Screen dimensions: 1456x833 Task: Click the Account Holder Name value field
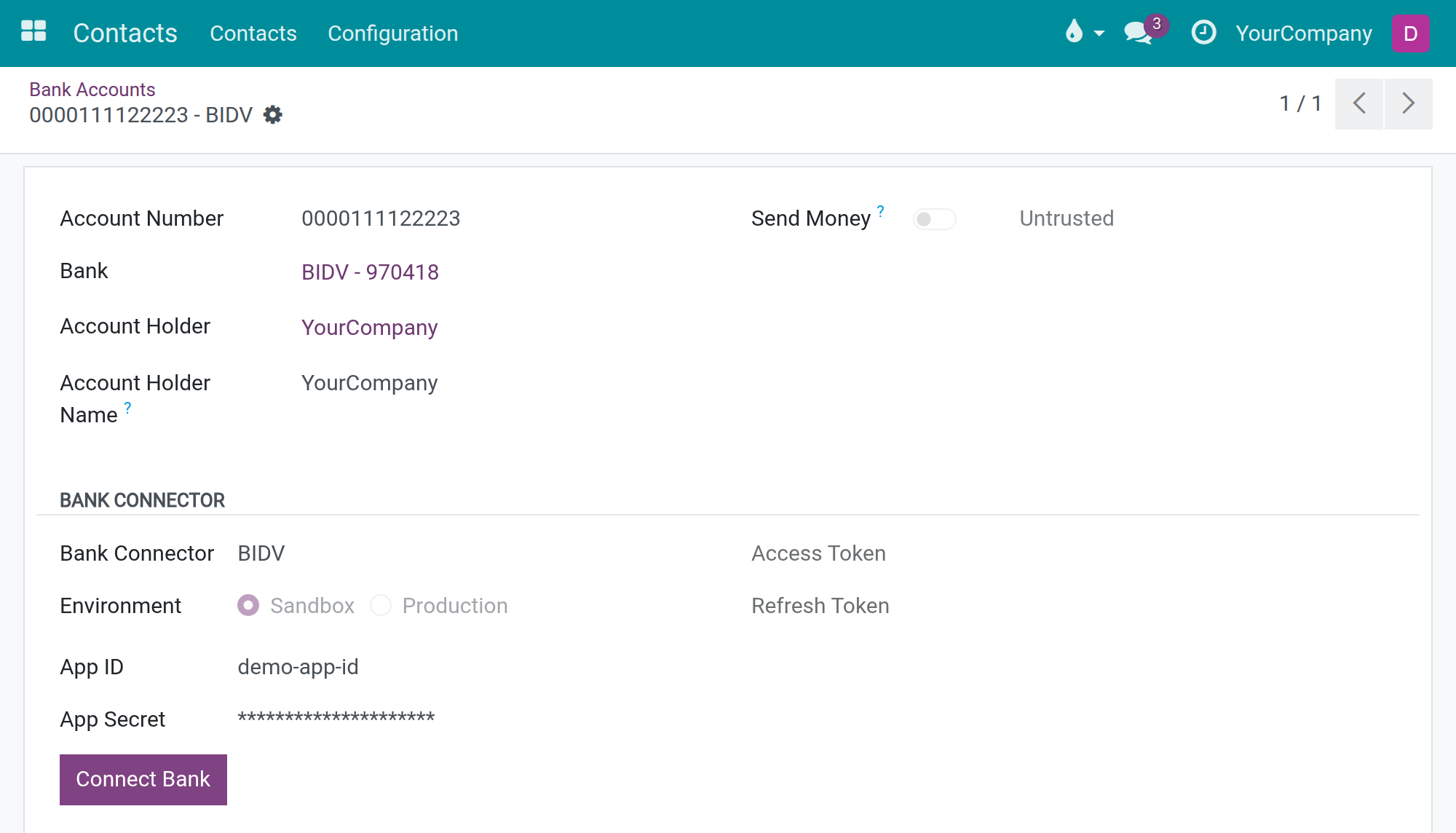pyautogui.click(x=369, y=383)
